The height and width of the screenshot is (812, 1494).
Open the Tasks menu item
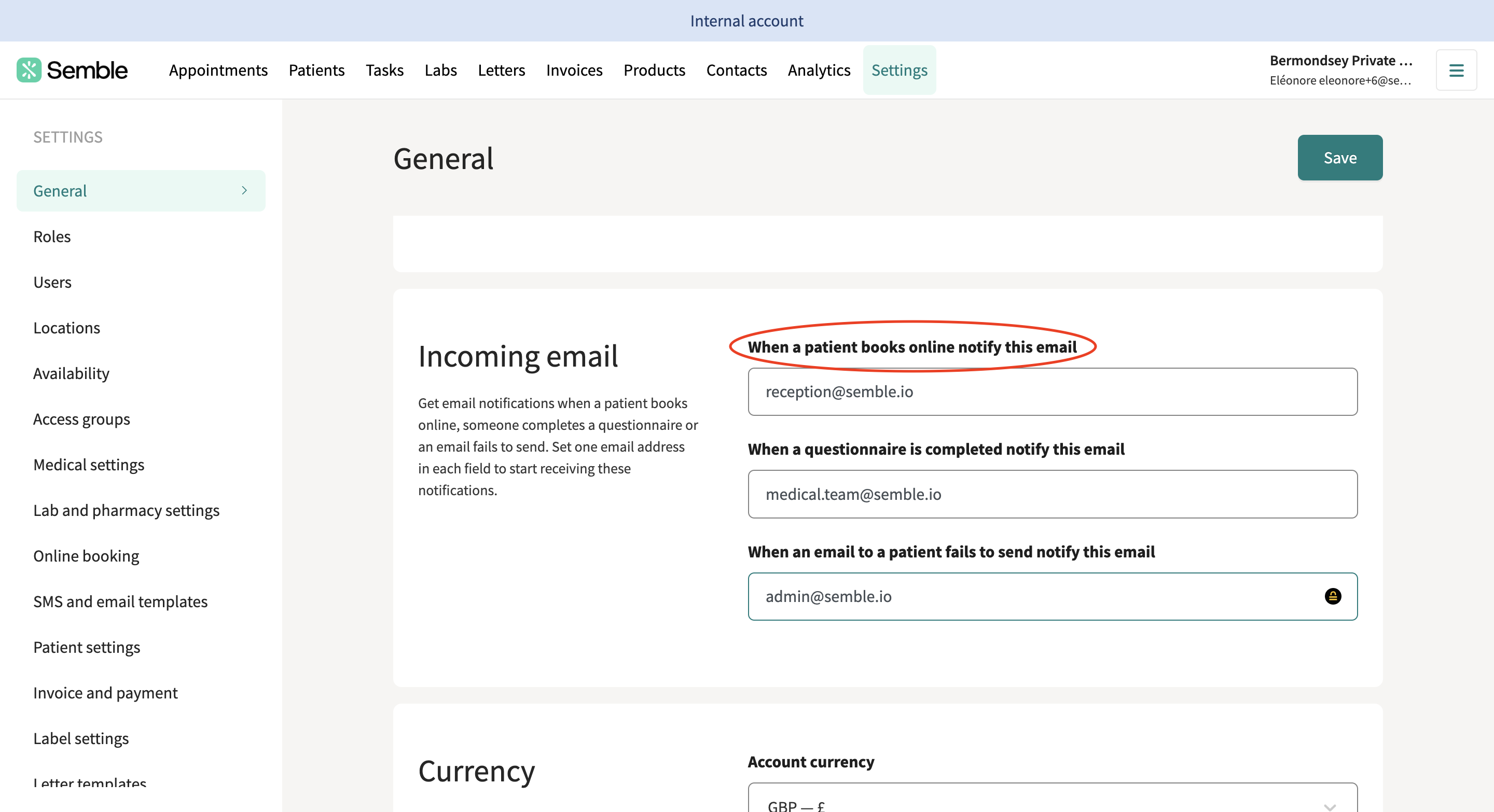(x=384, y=70)
